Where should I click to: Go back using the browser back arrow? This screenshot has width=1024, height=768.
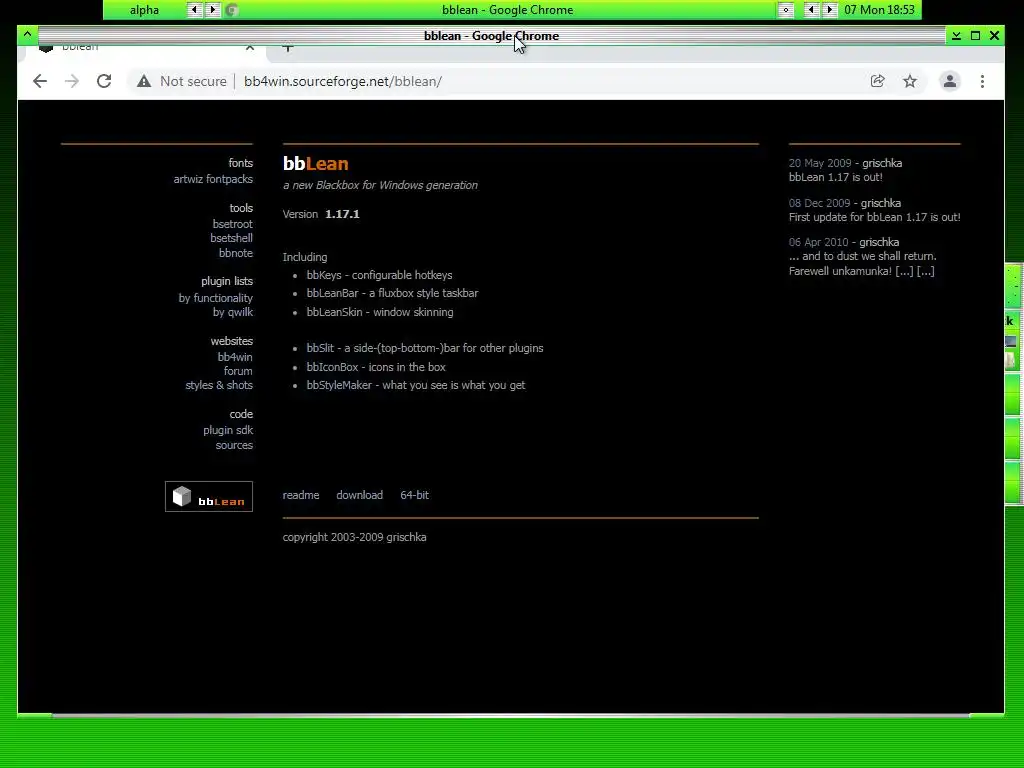(x=40, y=81)
